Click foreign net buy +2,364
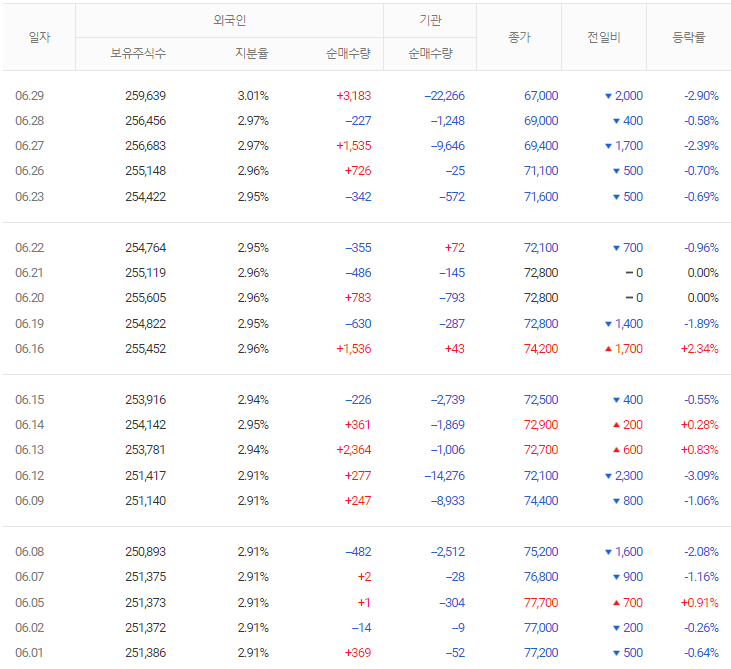Viewport: 731px width, 669px height. click(354, 450)
